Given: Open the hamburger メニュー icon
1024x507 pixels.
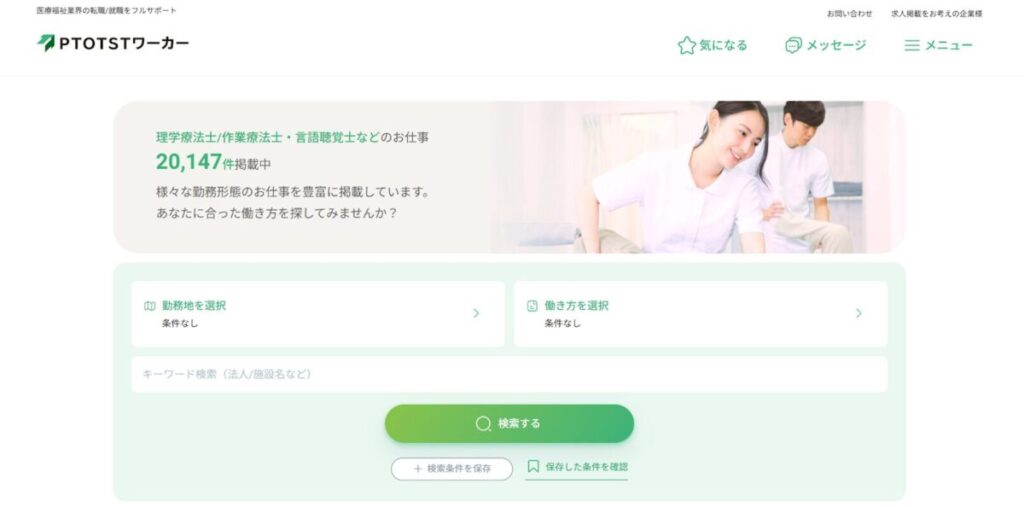Looking at the screenshot, I should click(x=912, y=45).
